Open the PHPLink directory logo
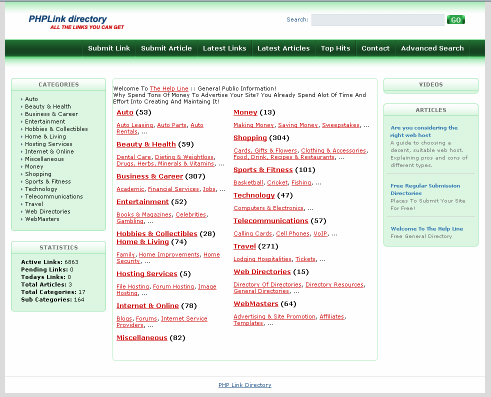This screenshot has width=491, height=397. [76, 22]
